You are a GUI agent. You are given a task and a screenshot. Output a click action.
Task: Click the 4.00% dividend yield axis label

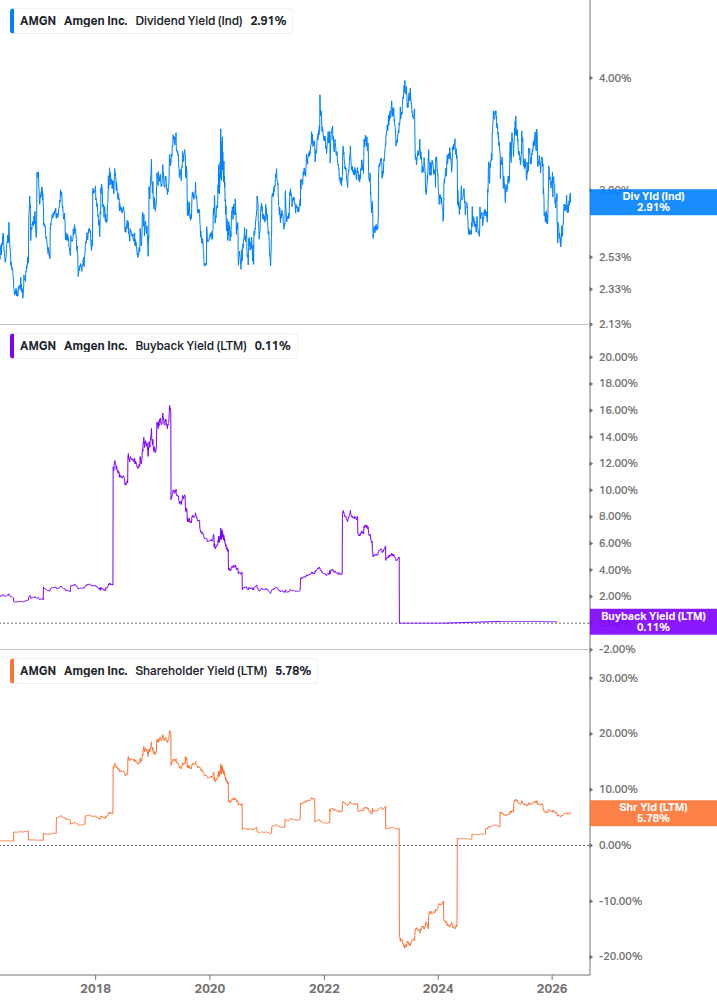pos(615,78)
